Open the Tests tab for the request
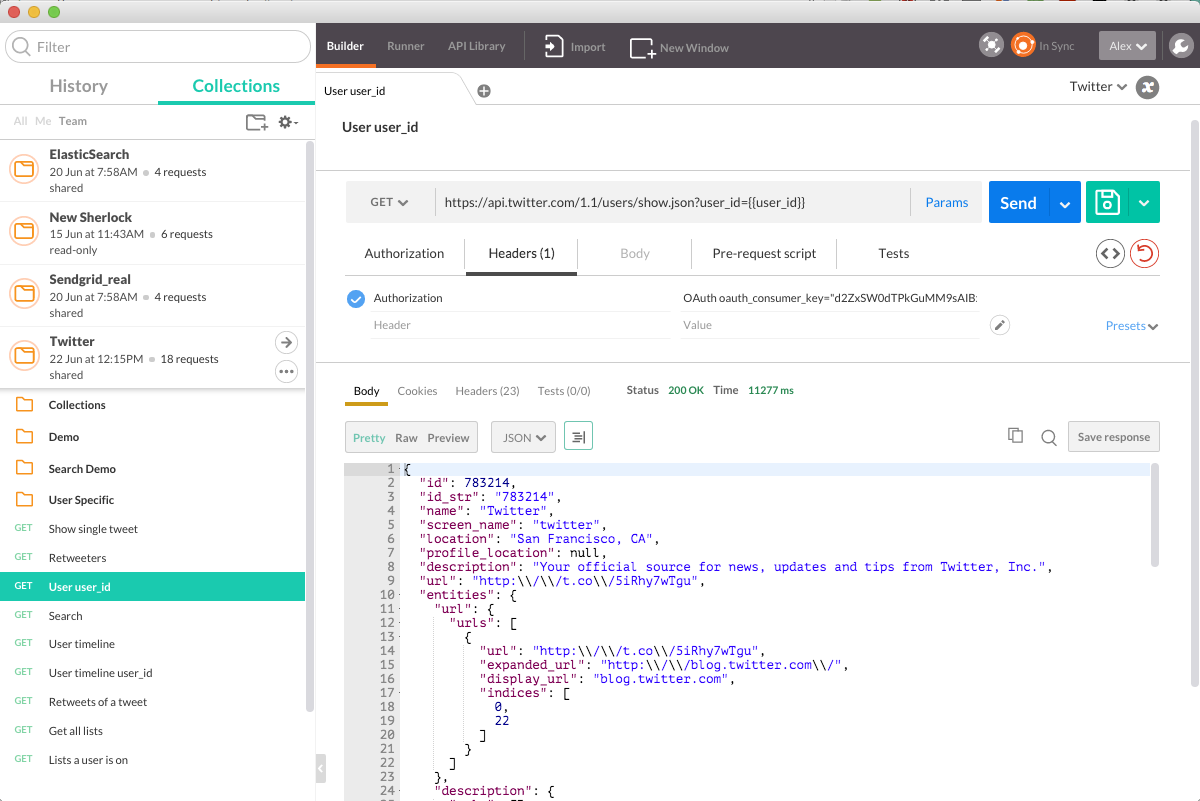This screenshot has width=1200, height=801. pyautogui.click(x=893, y=254)
